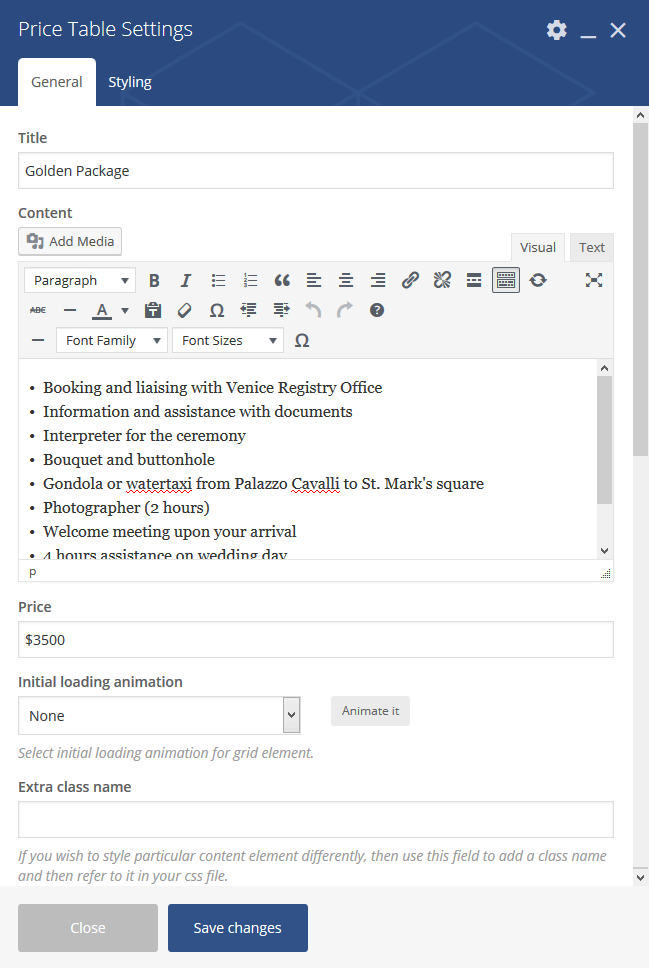The height and width of the screenshot is (968, 649).
Task: Open the Paragraph format dropdown
Action: 79,281
